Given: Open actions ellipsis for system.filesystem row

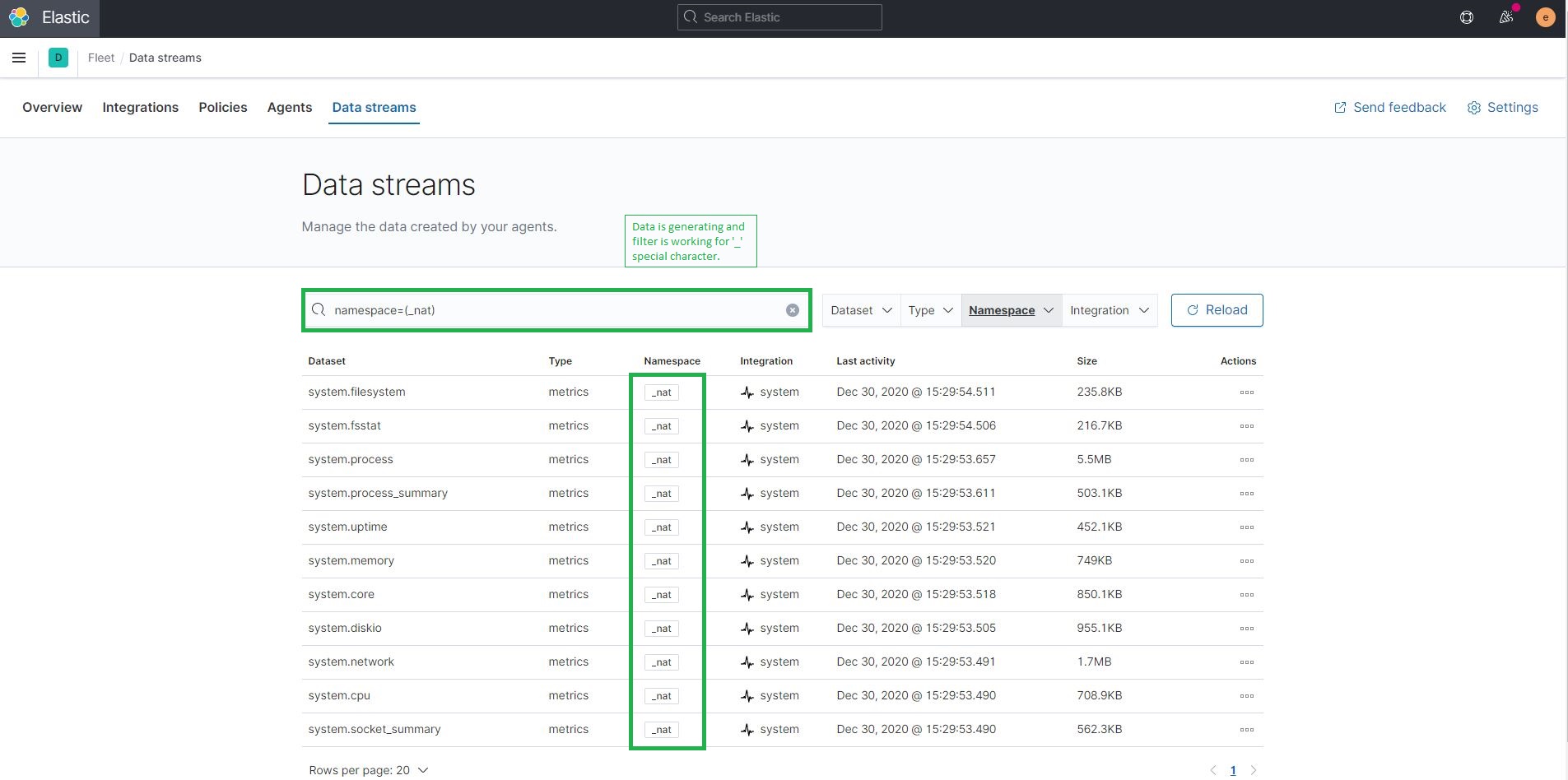Looking at the screenshot, I should 1247,392.
